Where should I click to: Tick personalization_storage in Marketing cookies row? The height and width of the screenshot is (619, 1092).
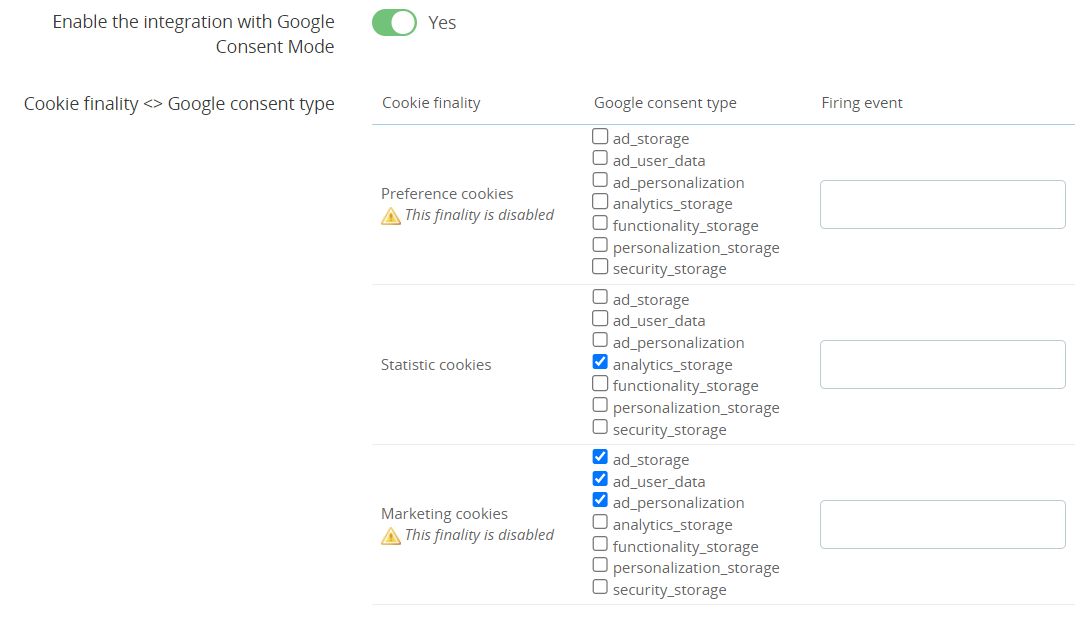[600, 565]
